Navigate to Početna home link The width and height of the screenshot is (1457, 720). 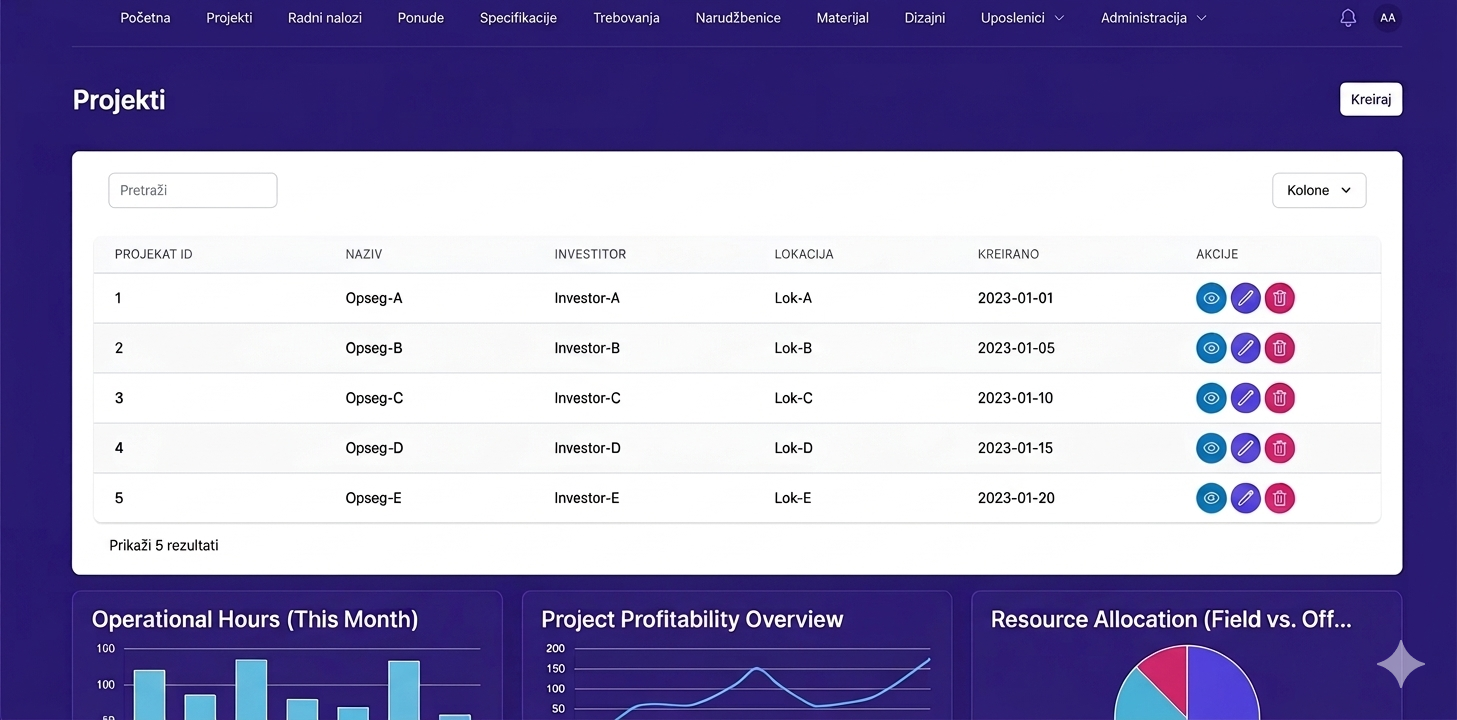(x=145, y=18)
